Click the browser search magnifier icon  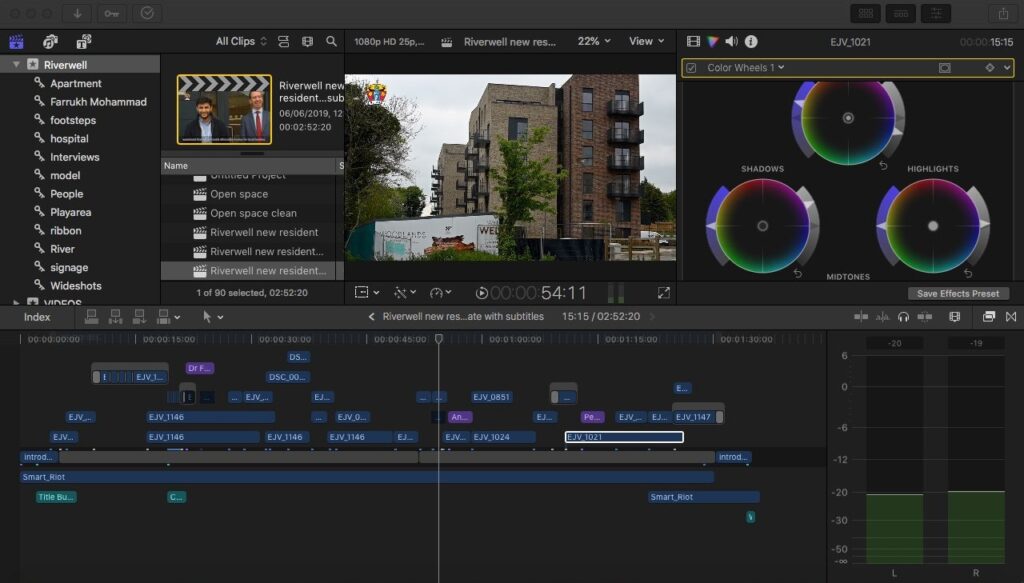click(x=331, y=42)
